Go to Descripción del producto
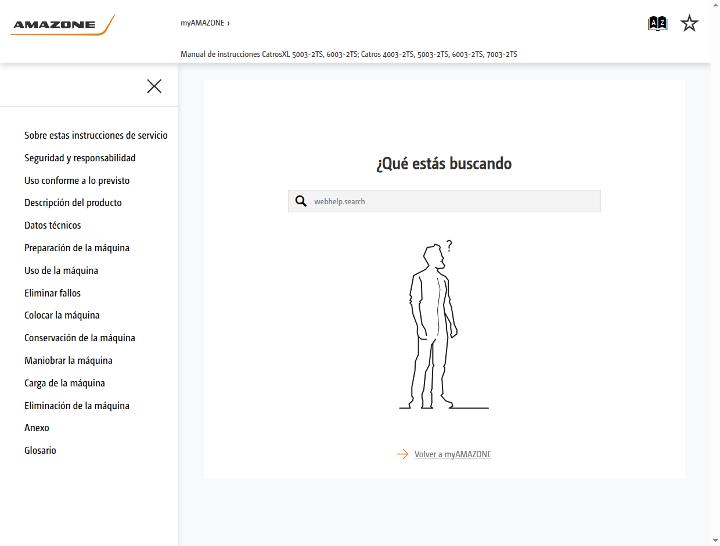 pos(73,203)
